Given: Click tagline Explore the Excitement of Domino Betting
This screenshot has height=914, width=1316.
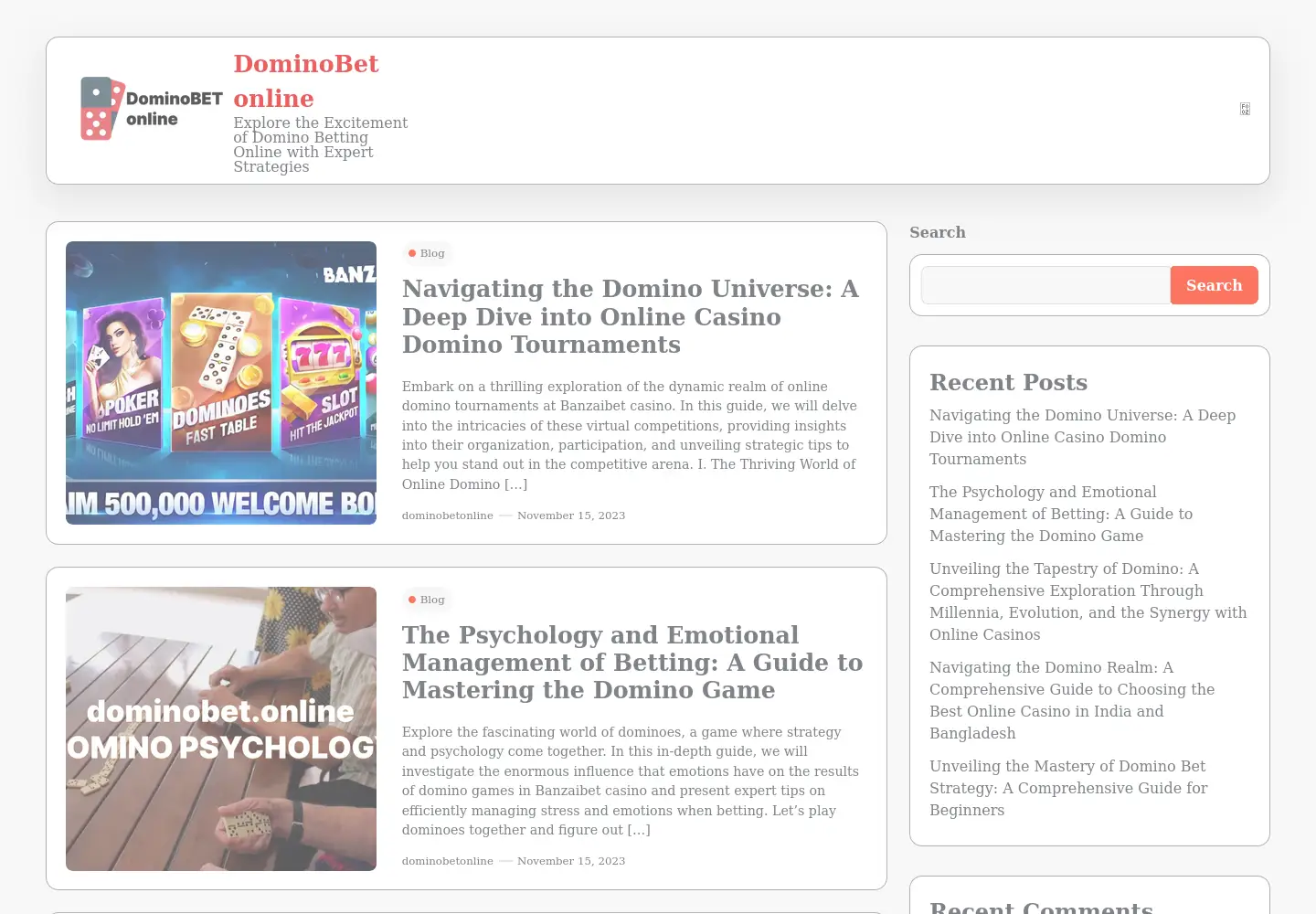Looking at the screenshot, I should (321, 144).
